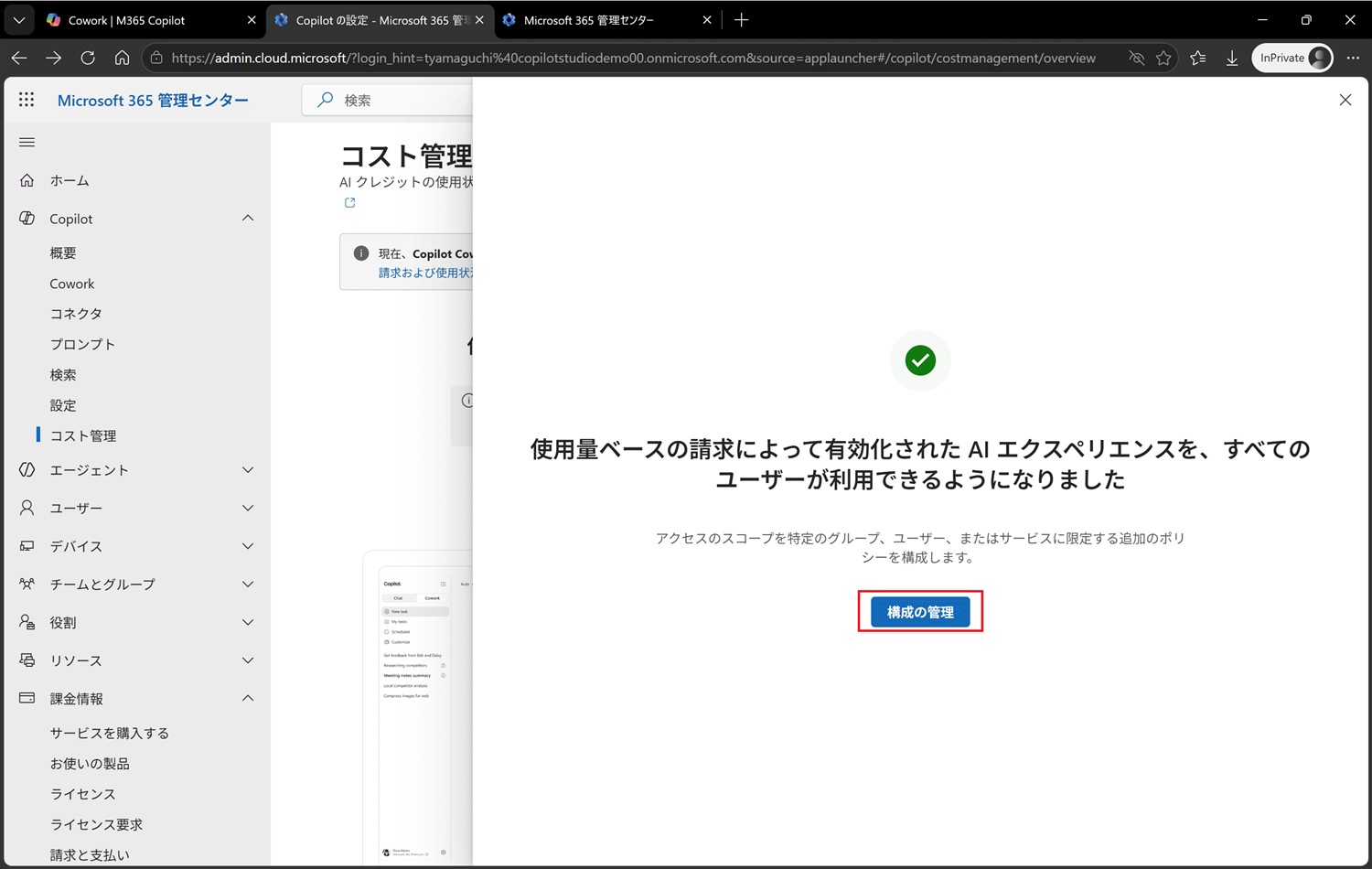The image size is (1372, 869).
Task: Open 請求と支払い under 課金情報
Action: [x=90, y=855]
